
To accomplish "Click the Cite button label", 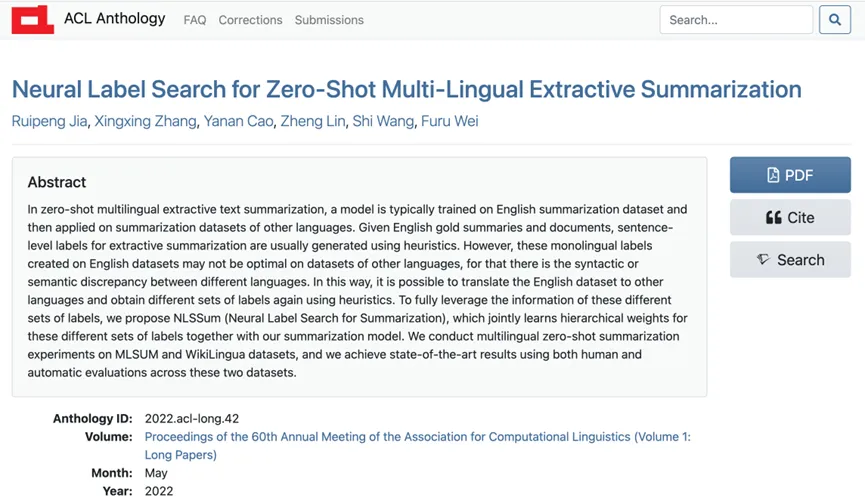I will coord(801,218).
